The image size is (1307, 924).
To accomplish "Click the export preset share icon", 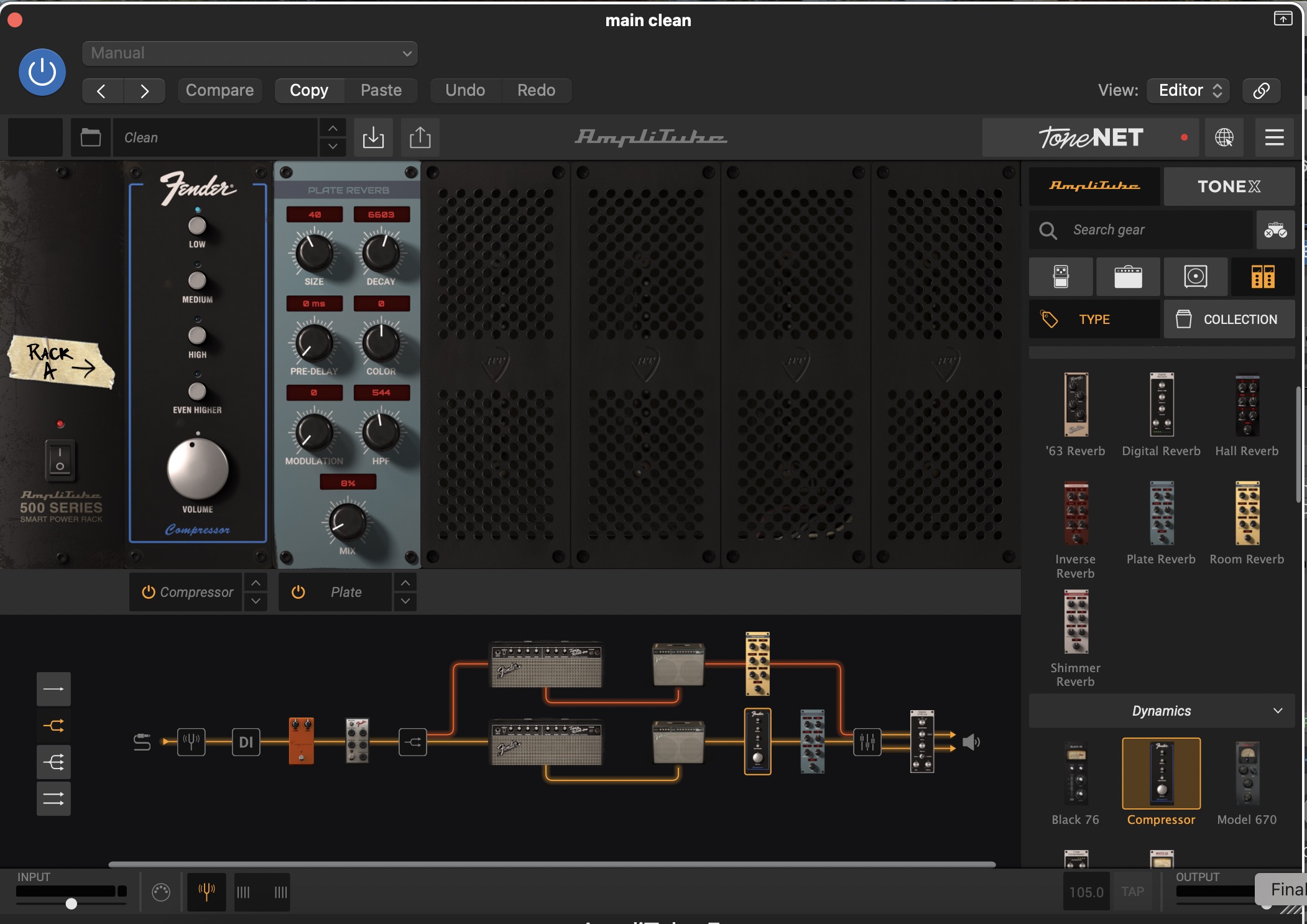I will [x=420, y=137].
